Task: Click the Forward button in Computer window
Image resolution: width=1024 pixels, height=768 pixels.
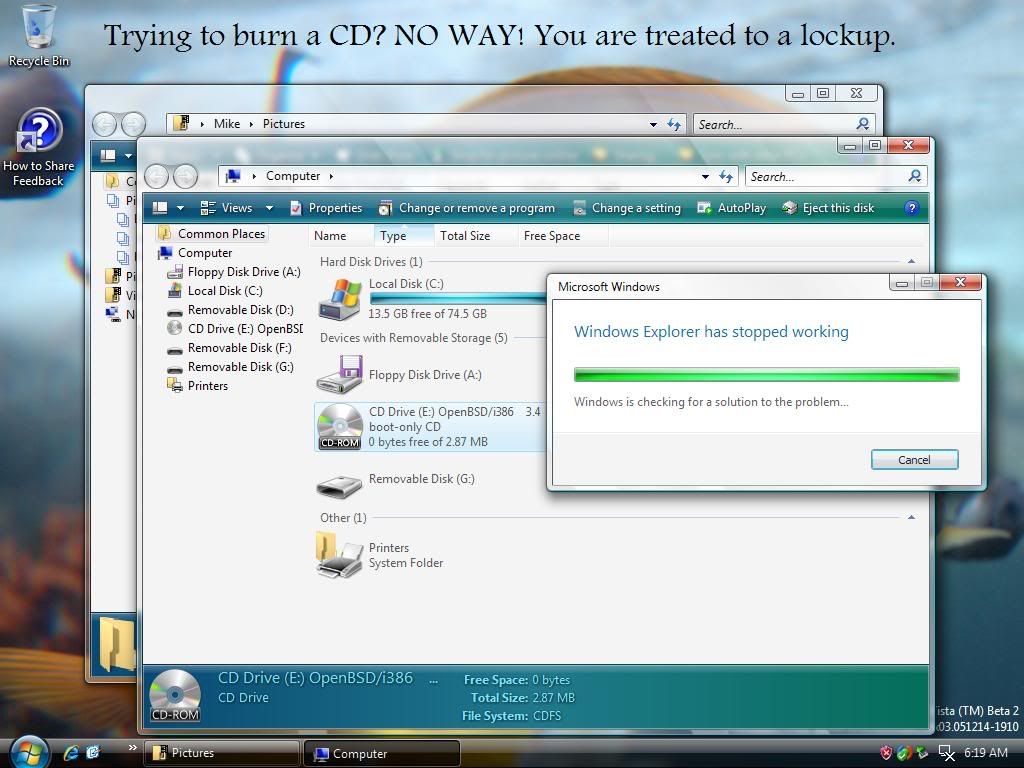Action: (185, 176)
